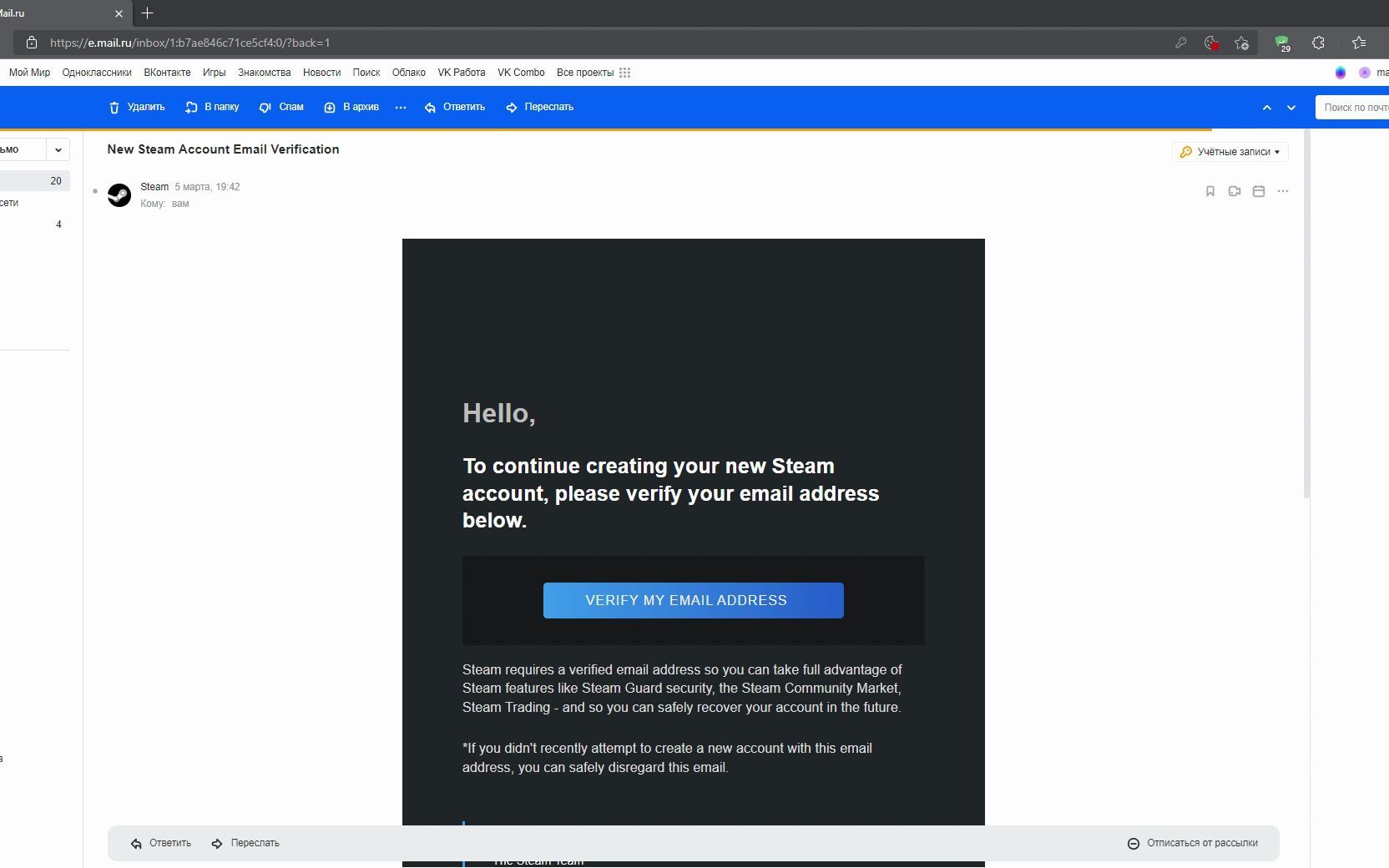Open Игры portal link
The width and height of the screenshot is (1389, 868).
click(214, 73)
